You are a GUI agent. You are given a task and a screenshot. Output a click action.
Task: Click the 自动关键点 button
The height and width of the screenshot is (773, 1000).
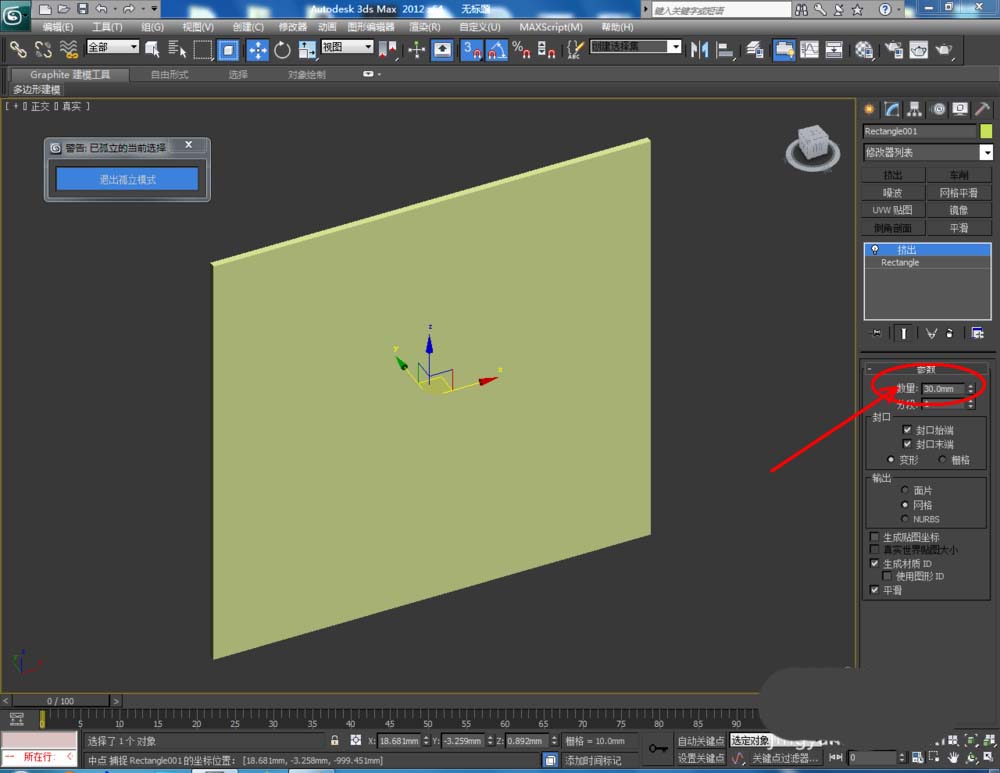click(x=701, y=740)
